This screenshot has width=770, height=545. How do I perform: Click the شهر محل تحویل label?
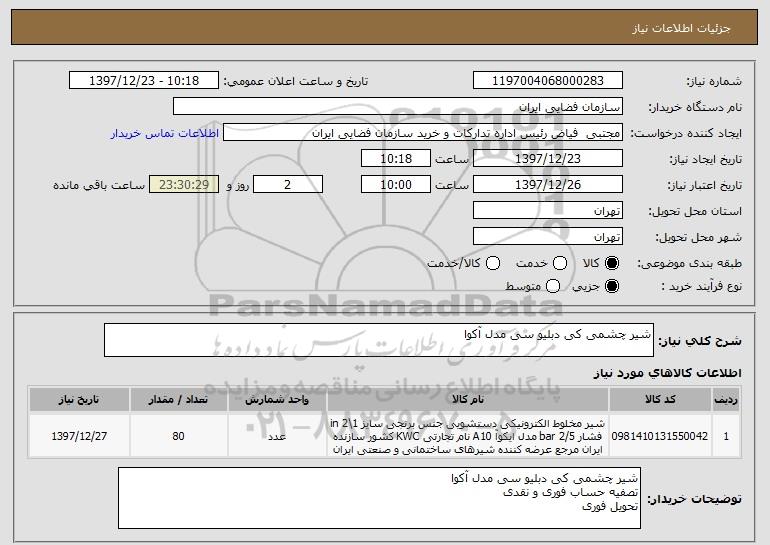(x=699, y=237)
